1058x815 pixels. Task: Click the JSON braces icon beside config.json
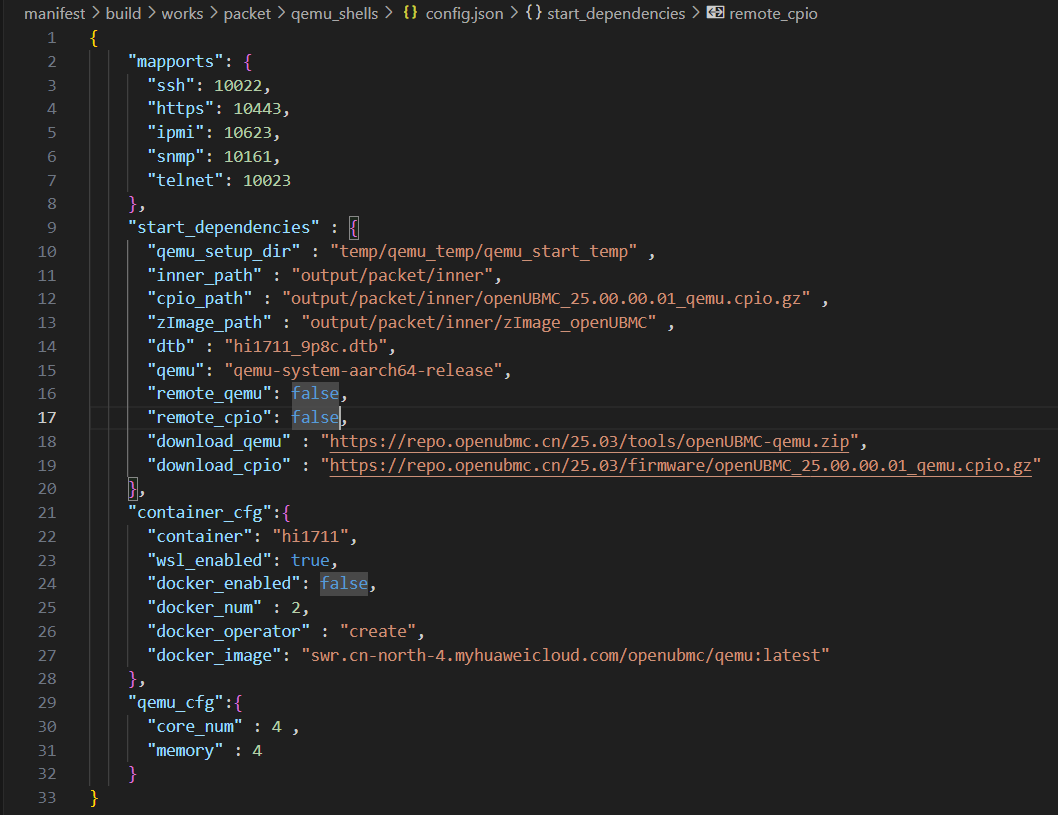(x=410, y=14)
